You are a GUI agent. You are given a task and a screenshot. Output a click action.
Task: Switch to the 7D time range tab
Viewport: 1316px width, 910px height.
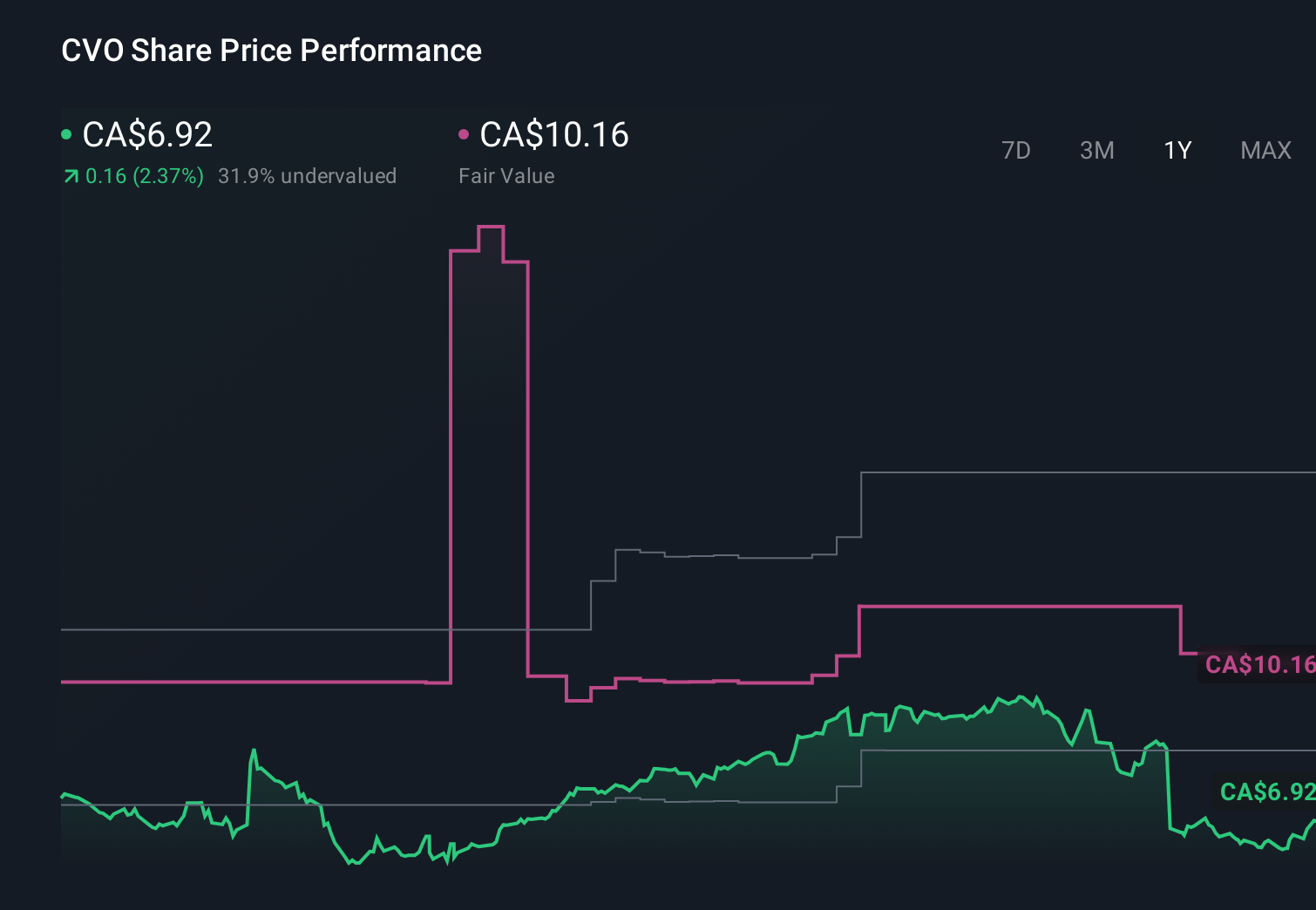[1016, 150]
